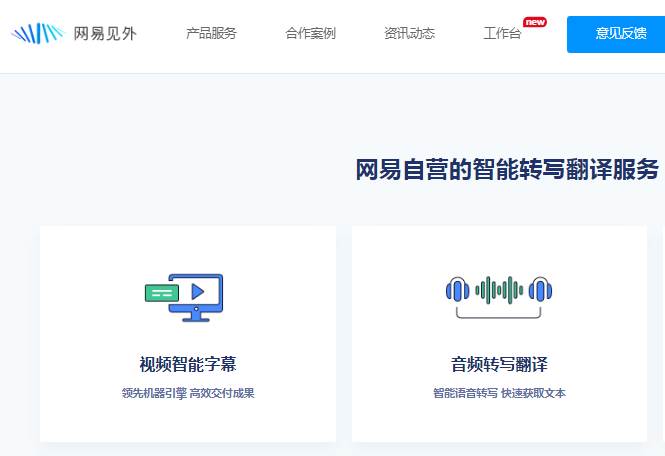Go to 资讯动态 page
Image resolution: width=665 pixels, height=456 pixels.
[x=410, y=33]
